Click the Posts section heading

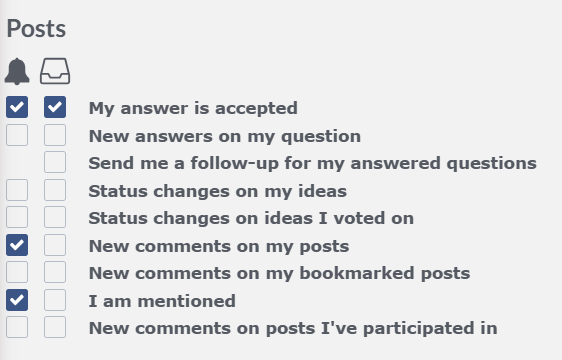[36, 28]
